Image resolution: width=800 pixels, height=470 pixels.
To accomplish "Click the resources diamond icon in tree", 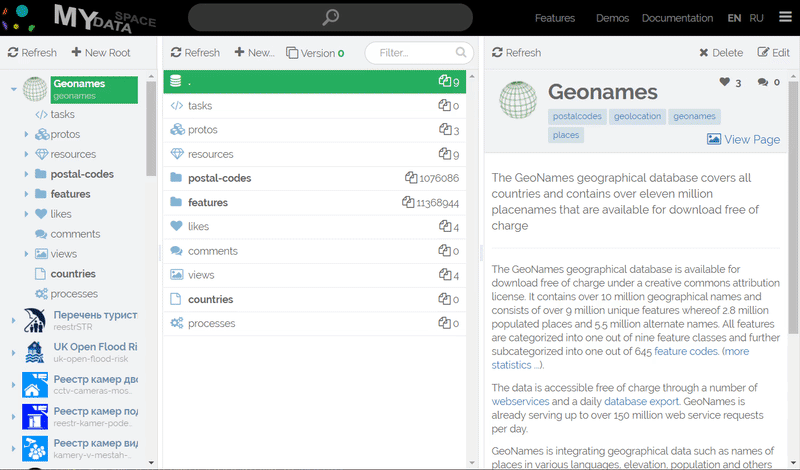I will click(x=41, y=154).
